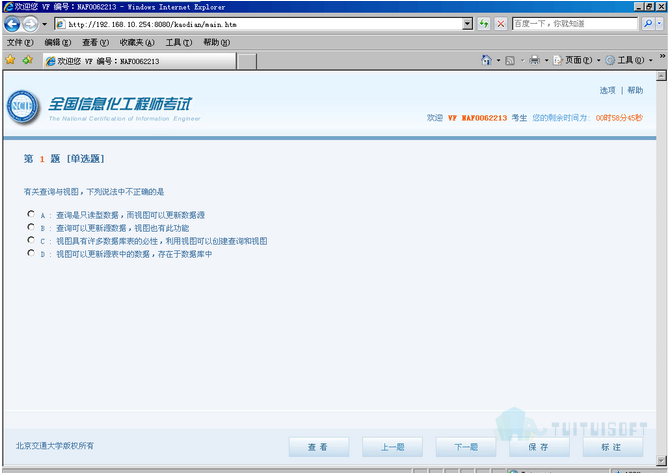Image resolution: width=669 pixels, height=473 pixels.
Task: Click the 下一题 next question button
Action: point(466,447)
